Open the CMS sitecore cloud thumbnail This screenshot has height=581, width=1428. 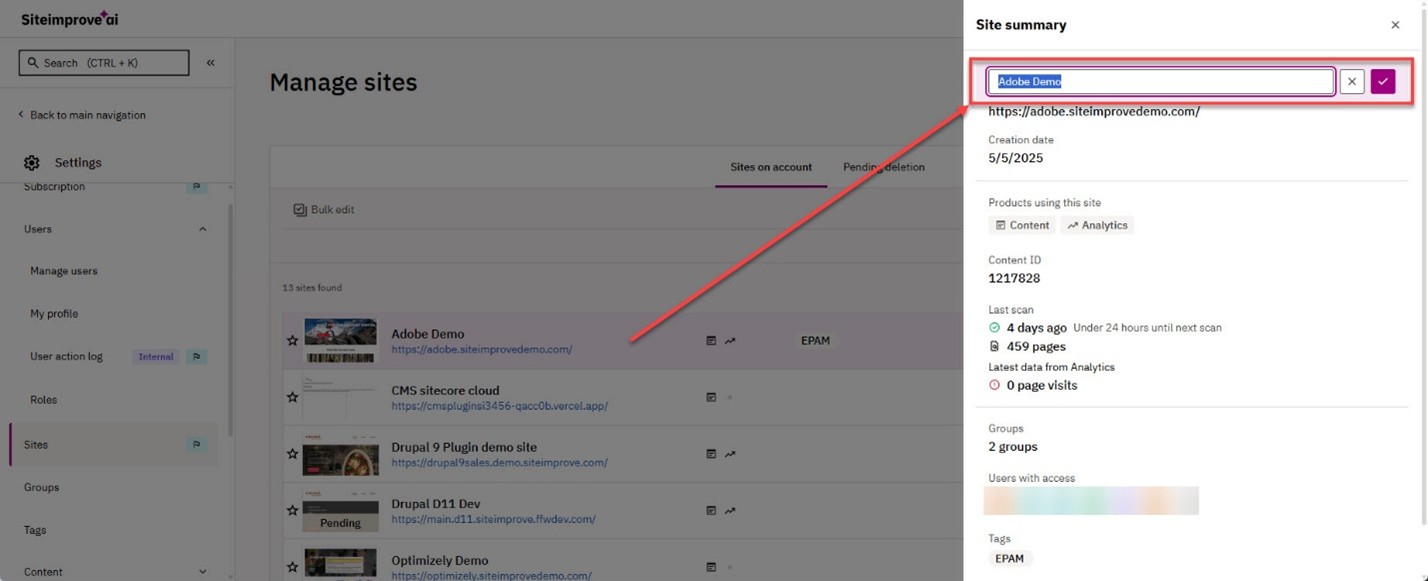(x=340, y=397)
